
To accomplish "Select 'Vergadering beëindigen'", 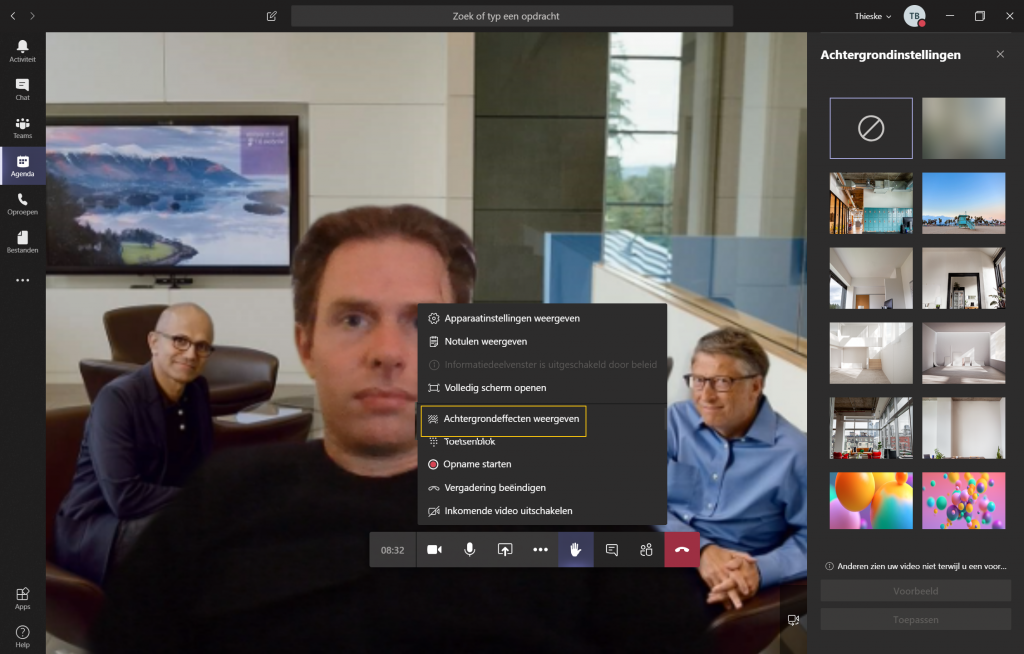I will point(542,487).
